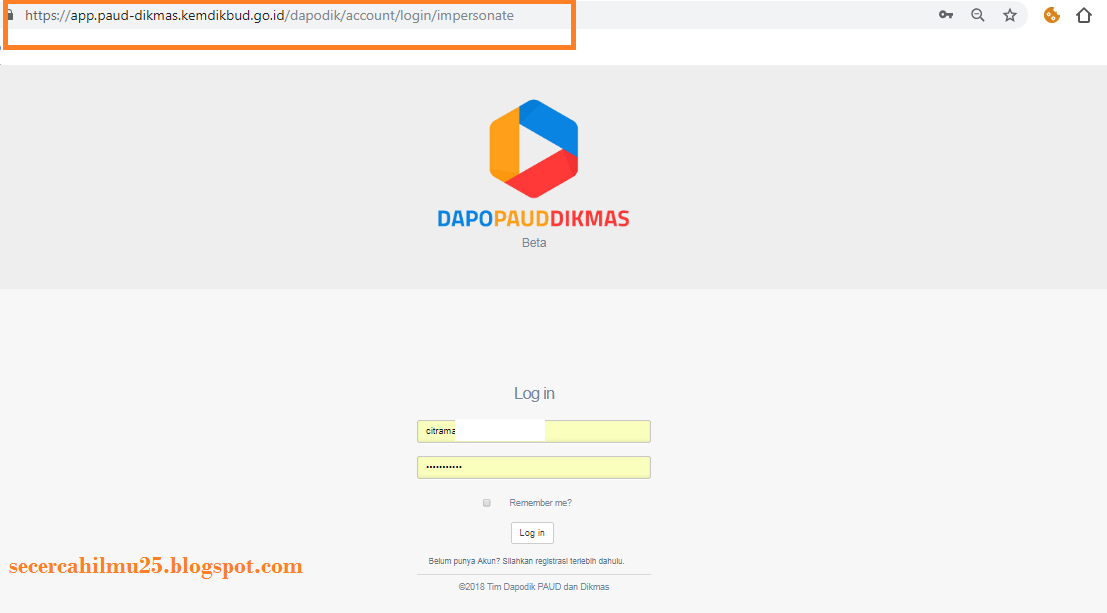Click the ©2018 Tim Dapodik footer text

pos(534,587)
